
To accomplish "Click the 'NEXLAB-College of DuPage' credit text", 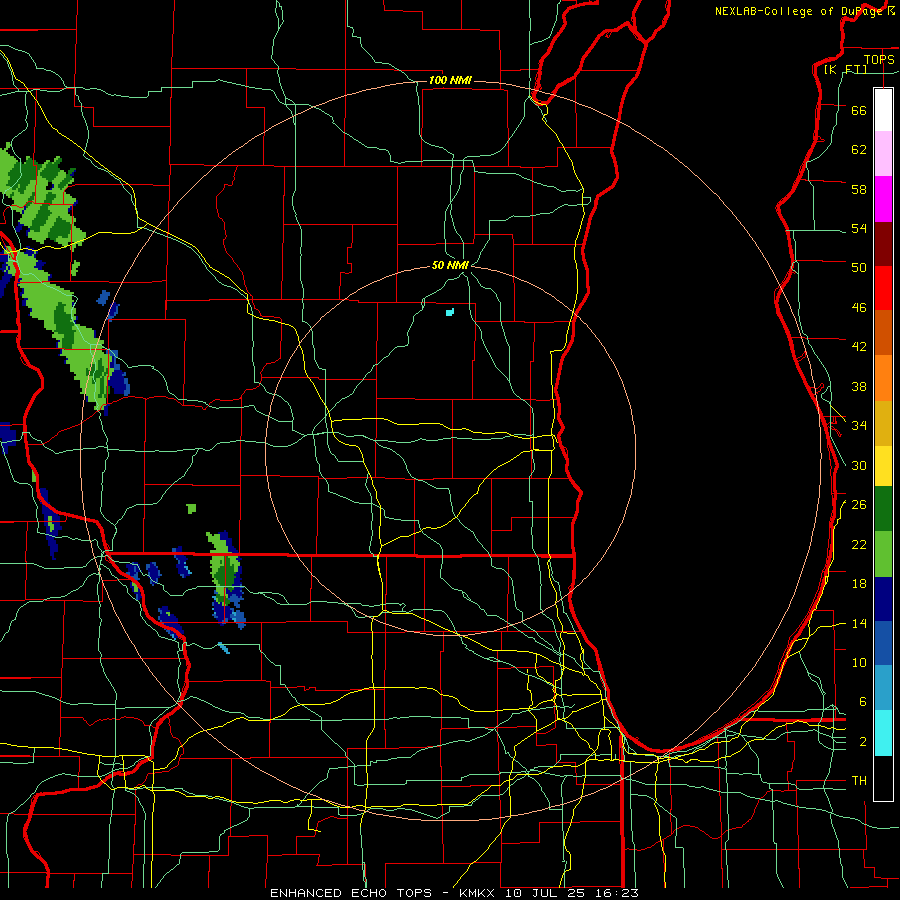I will [799, 11].
